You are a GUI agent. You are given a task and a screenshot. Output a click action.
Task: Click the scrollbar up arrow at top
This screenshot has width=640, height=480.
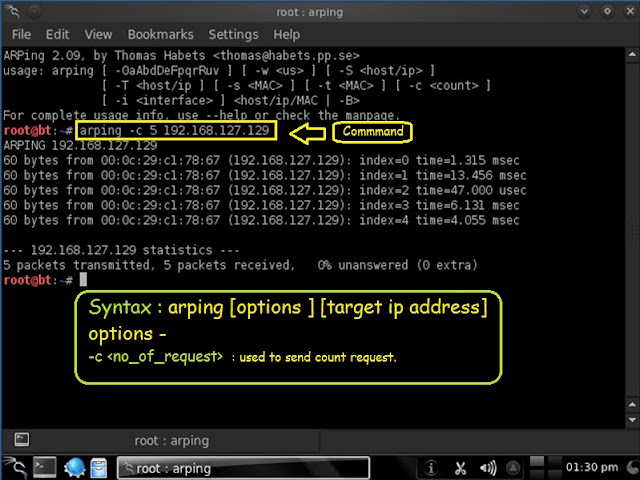632,55
